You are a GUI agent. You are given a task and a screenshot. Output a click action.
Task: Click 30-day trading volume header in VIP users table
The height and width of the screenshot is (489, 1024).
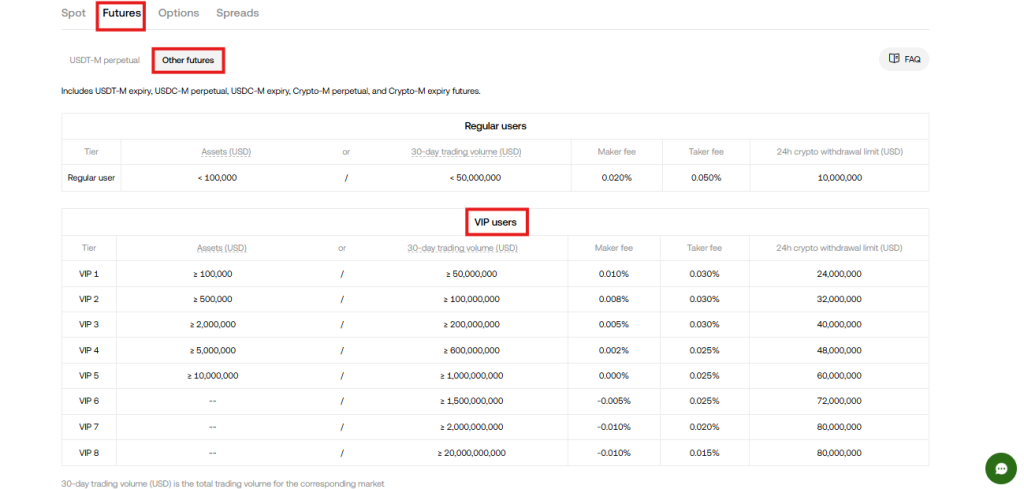tap(462, 248)
